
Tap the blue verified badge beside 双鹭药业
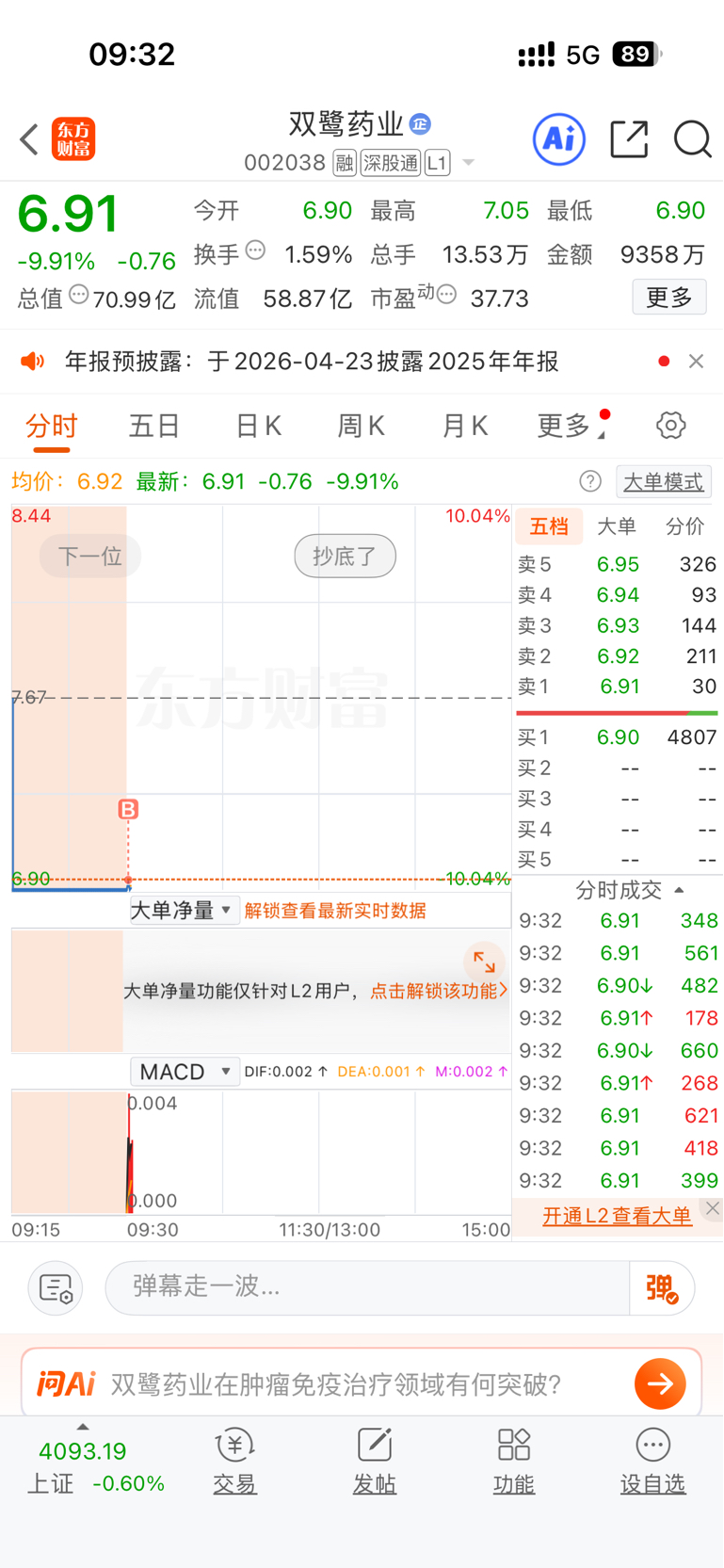click(x=420, y=123)
